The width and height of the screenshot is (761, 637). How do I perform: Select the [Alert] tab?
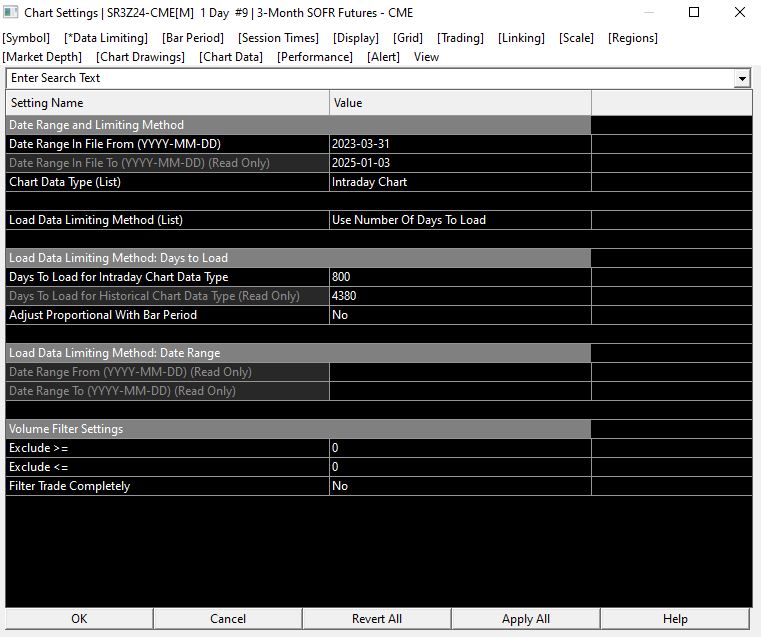pyautogui.click(x=383, y=57)
